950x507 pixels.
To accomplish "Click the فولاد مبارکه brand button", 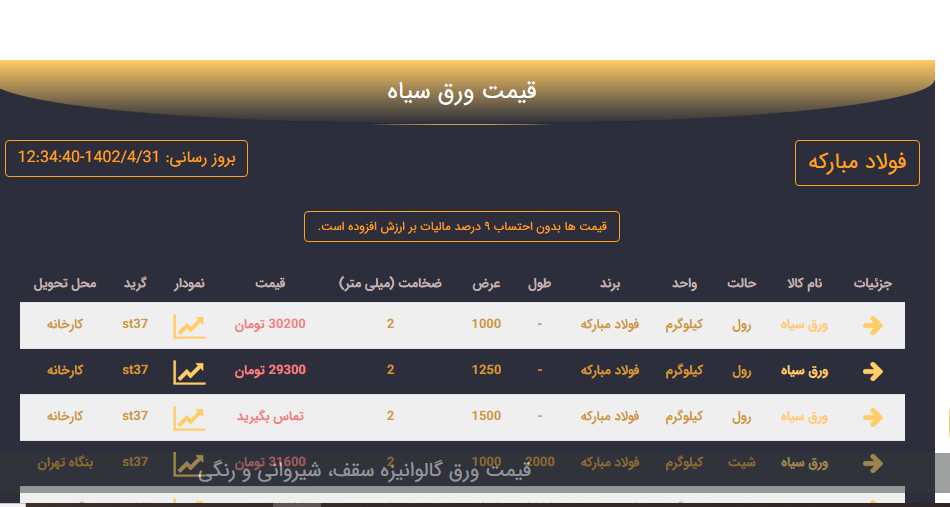I will pyautogui.click(x=856, y=163).
